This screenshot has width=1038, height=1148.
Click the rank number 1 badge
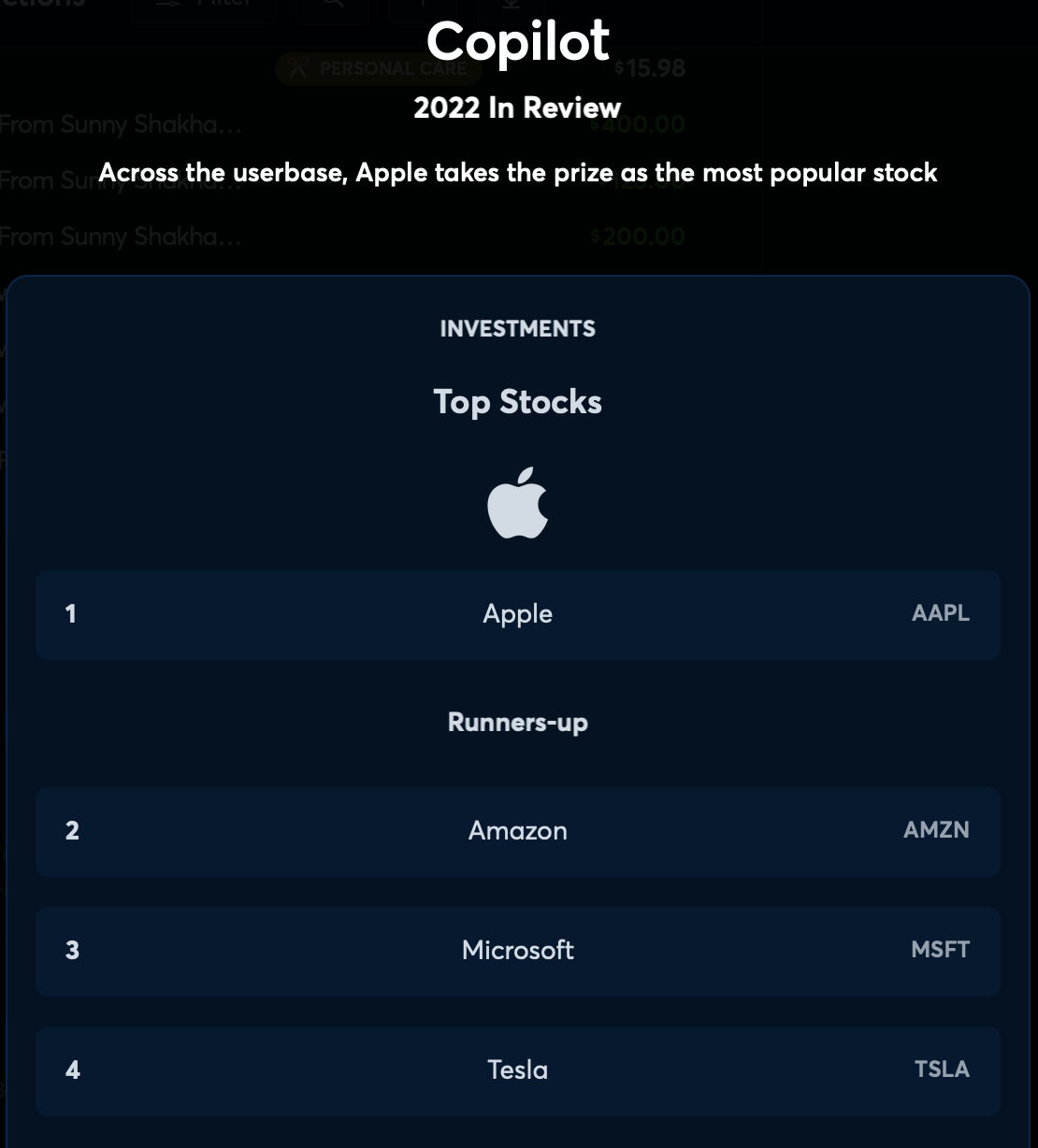(71, 614)
